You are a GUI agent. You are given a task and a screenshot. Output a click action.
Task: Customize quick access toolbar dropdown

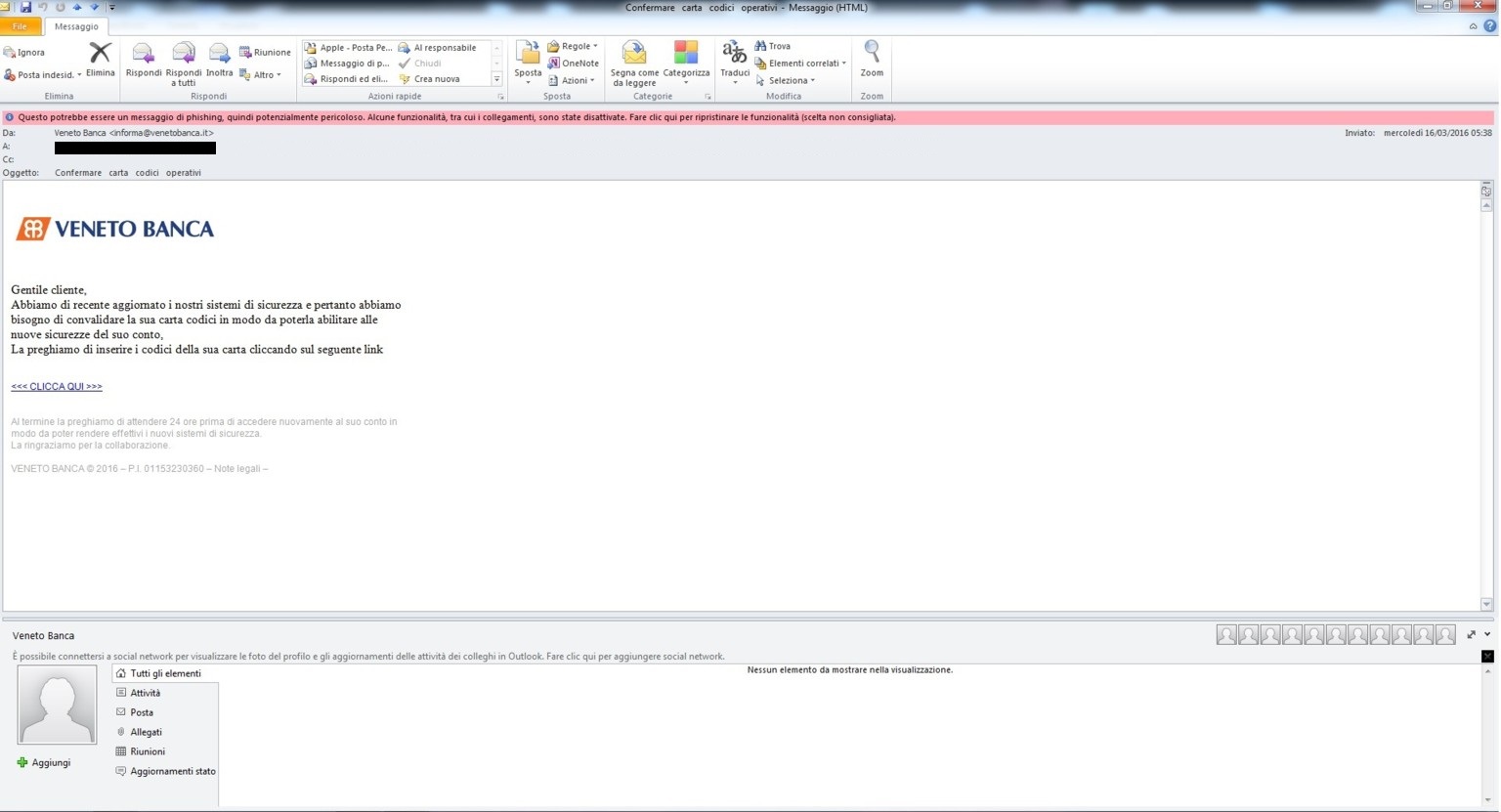pyautogui.click(x=112, y=7)
